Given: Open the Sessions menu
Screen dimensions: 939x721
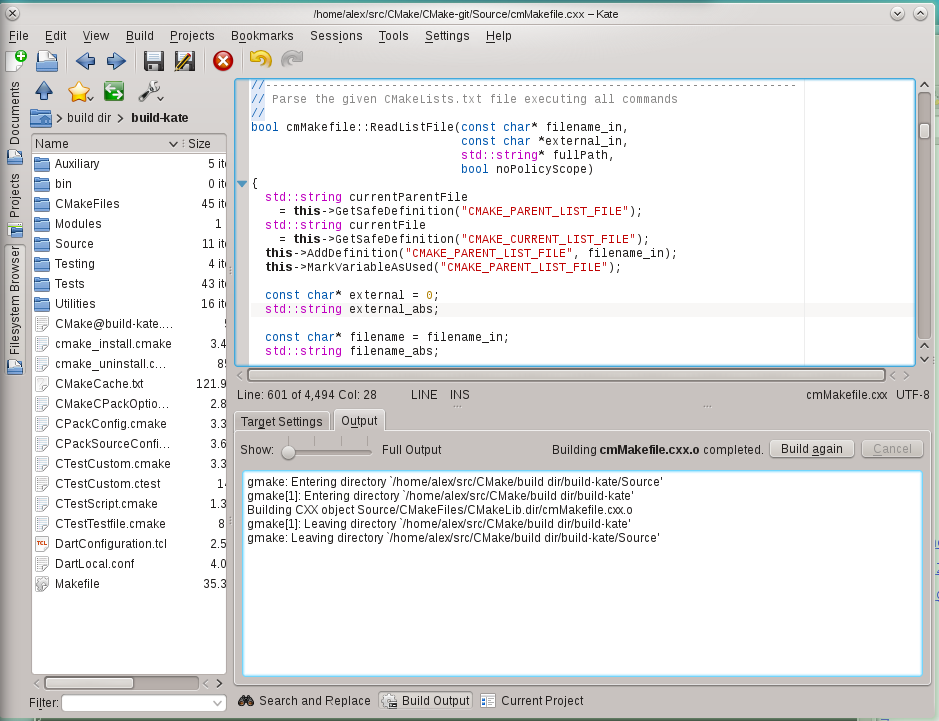Looking at the screenshot, I should (336, 36).
